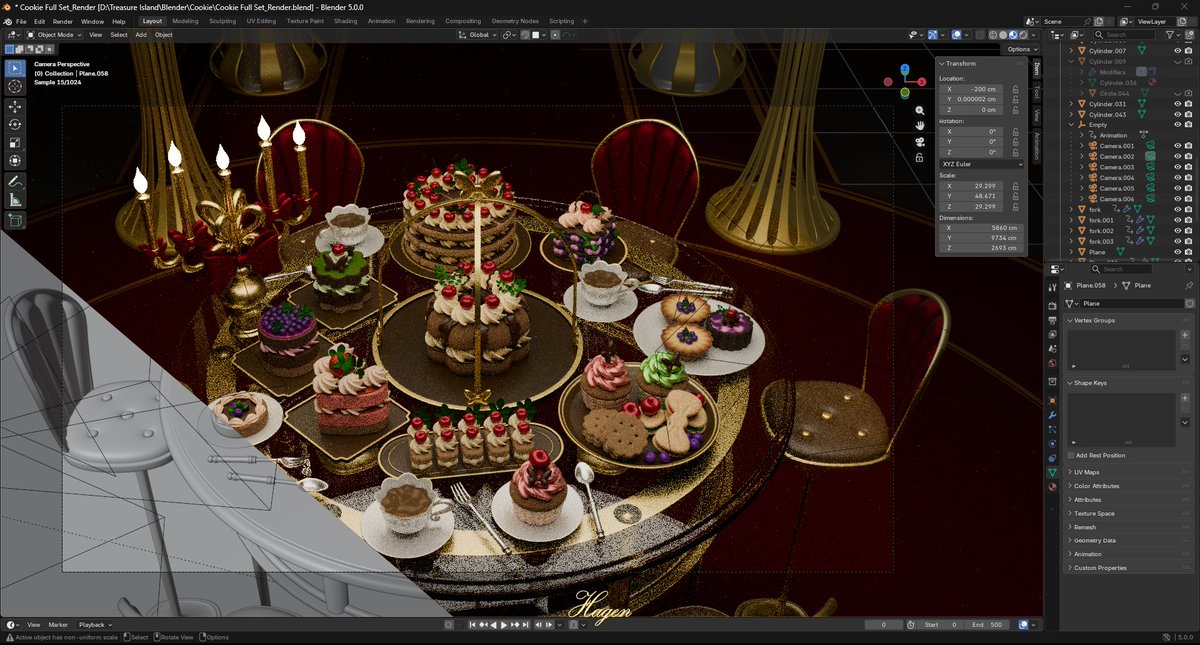The image size is (1200, 645).
Task: Click the Plane mesh name field
Action: point(1130,303)
